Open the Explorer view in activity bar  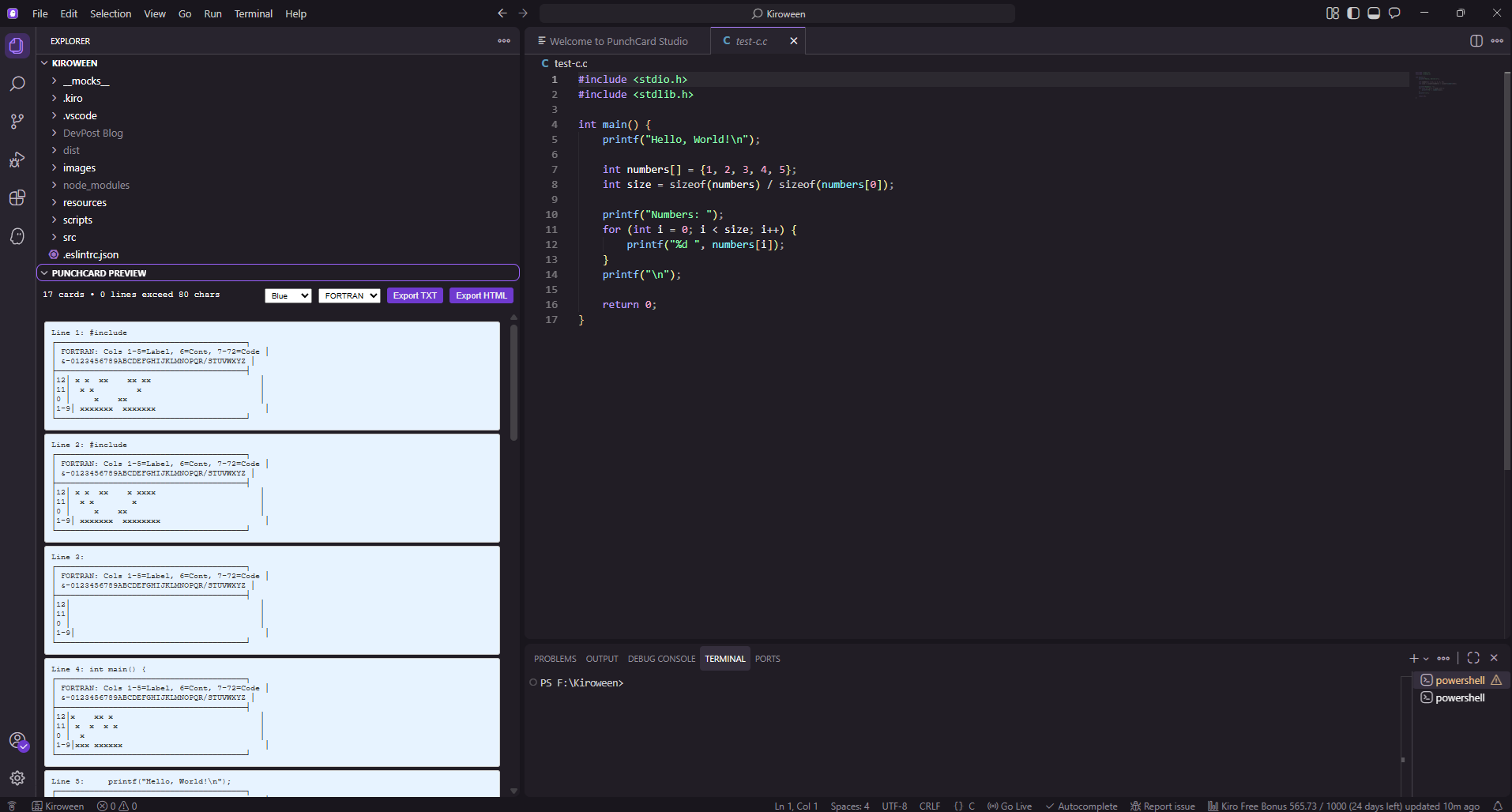click(17, 46)
